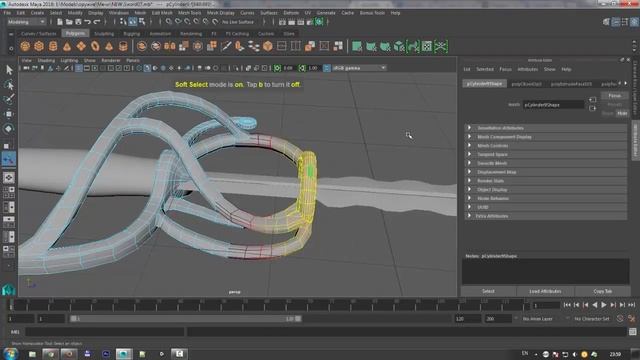Switch to the Polygons shelf tab
Image resolution: width=640 pixels, height=360 pixels.
coord(76,33)
